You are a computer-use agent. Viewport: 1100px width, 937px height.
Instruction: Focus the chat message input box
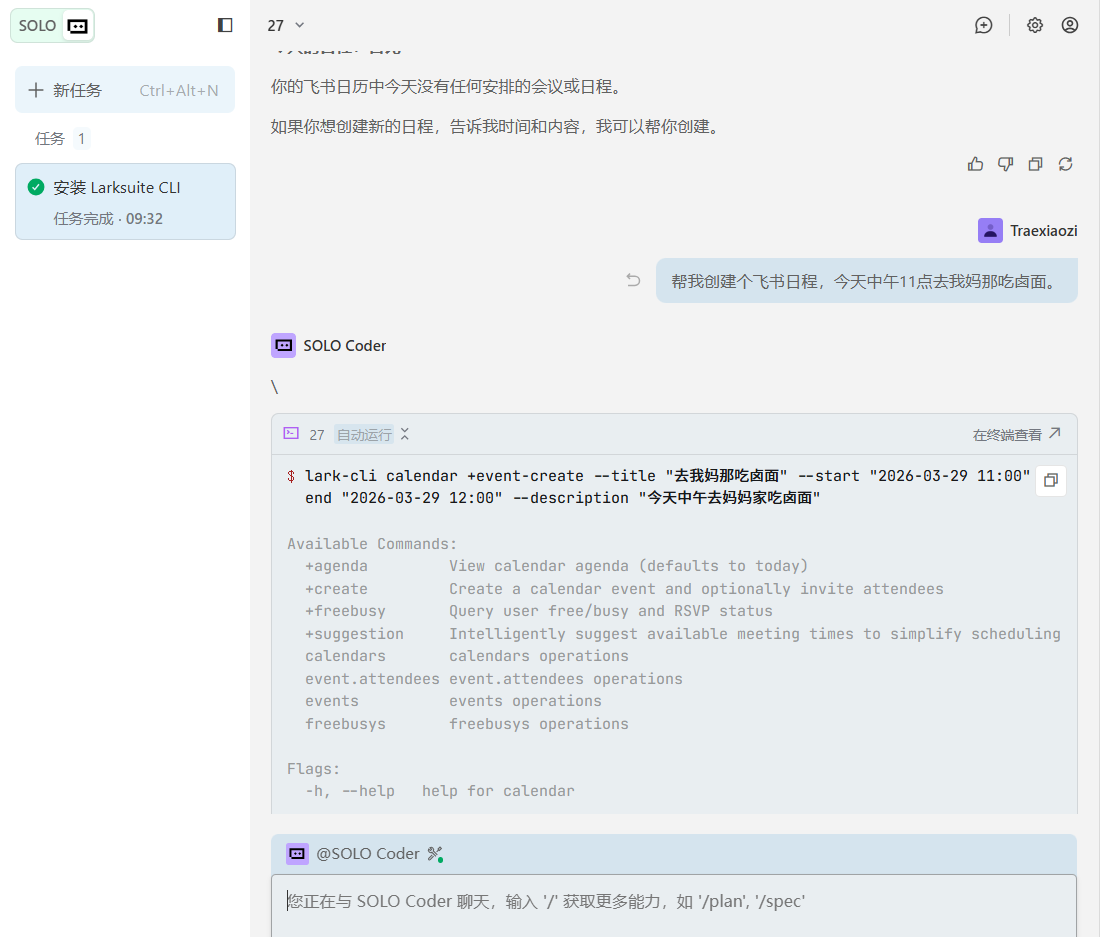(673, 903)
